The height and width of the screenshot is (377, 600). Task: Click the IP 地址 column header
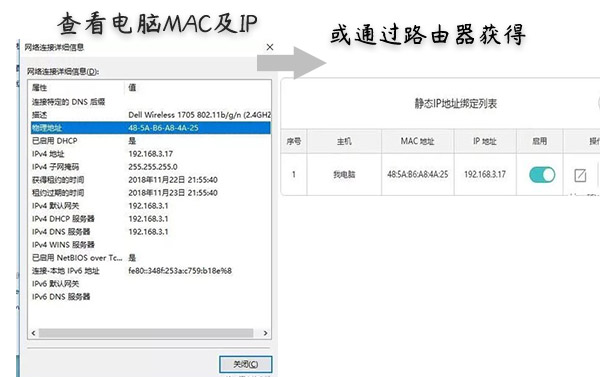point(485,141)
